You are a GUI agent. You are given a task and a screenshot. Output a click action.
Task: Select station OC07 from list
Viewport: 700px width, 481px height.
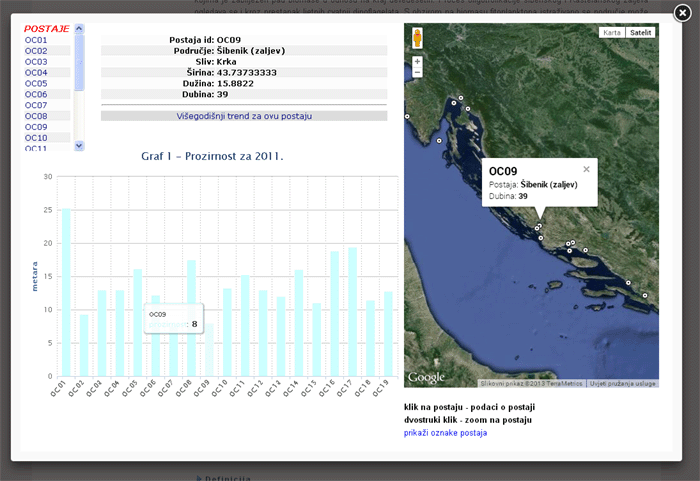click(36, 105)
